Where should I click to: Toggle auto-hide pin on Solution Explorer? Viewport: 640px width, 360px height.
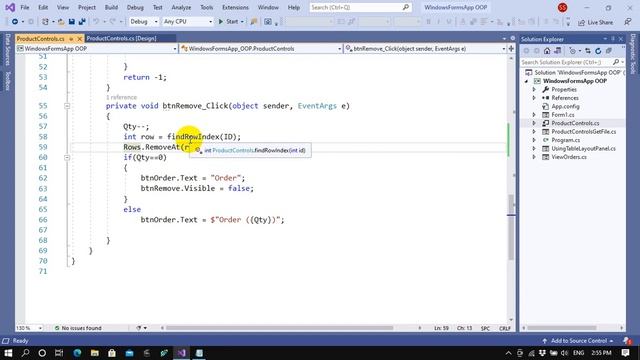613,39
